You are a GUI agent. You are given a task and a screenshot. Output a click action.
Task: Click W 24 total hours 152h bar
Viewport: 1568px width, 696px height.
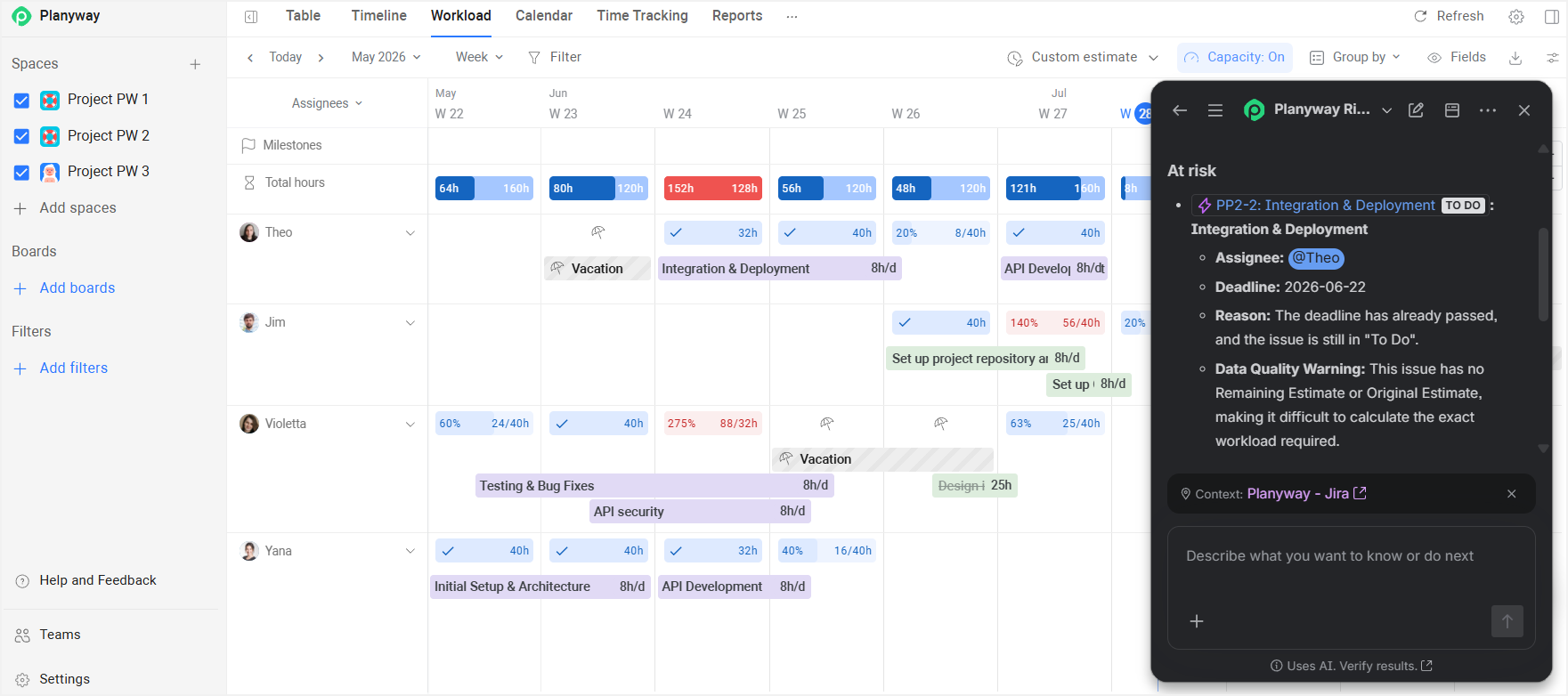[712, 188]
